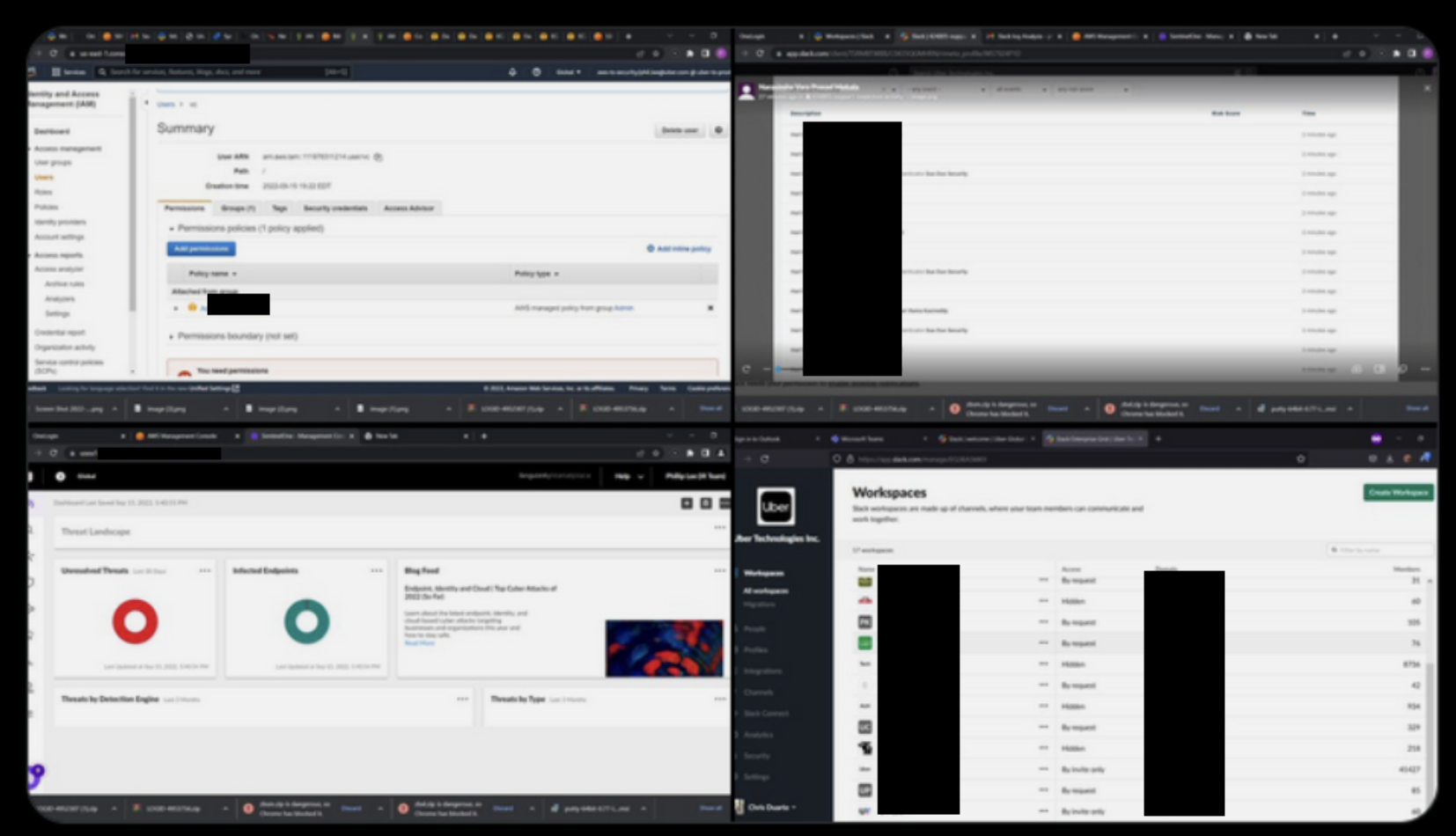
Task: Click the IAM sidebar vertical scrollbar
Action: point(132,202)
